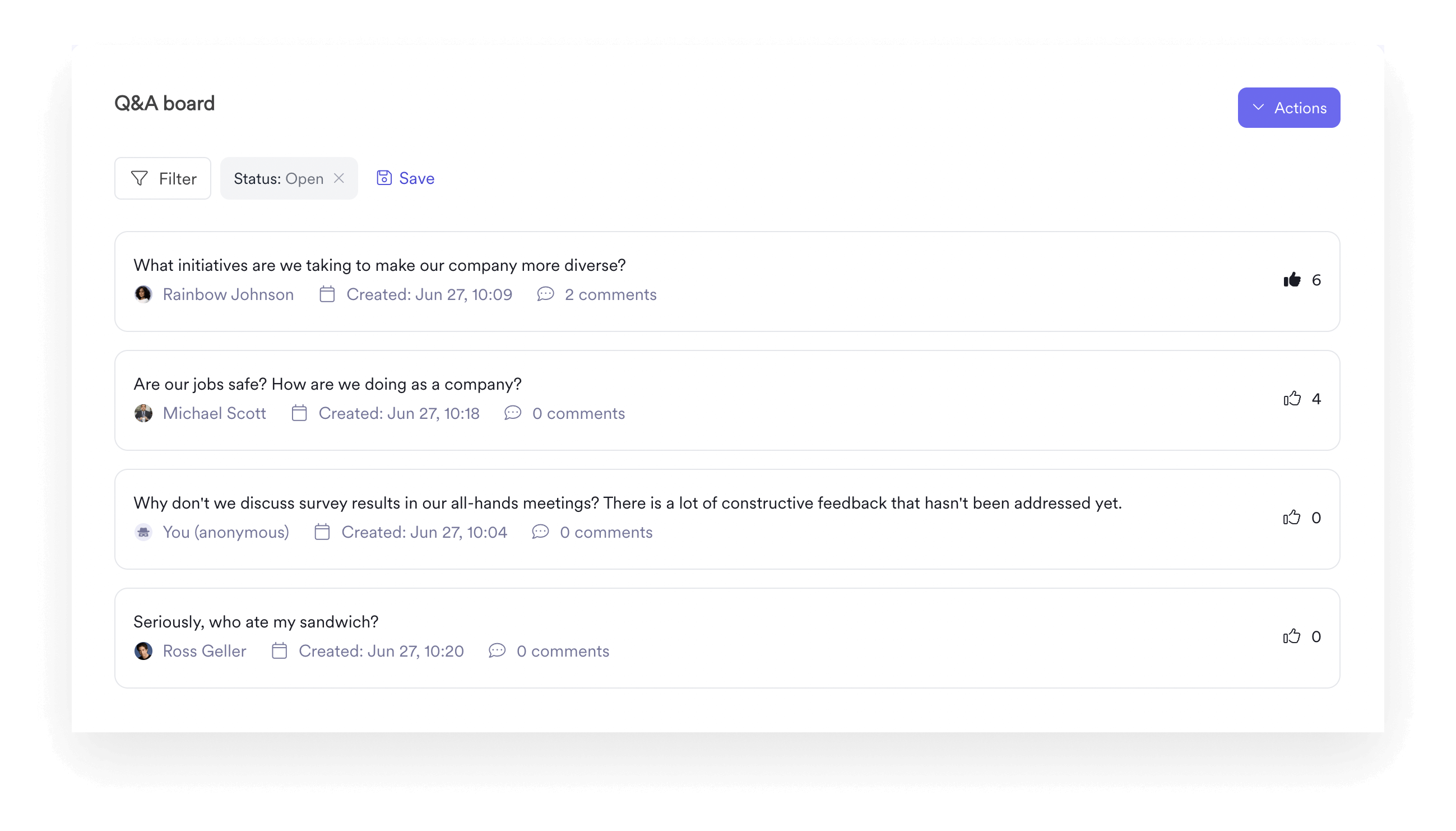This screenshot has width=1456, height=831.
Task: Upvote the diversity initiatives question
Action: coord(1291,280)
